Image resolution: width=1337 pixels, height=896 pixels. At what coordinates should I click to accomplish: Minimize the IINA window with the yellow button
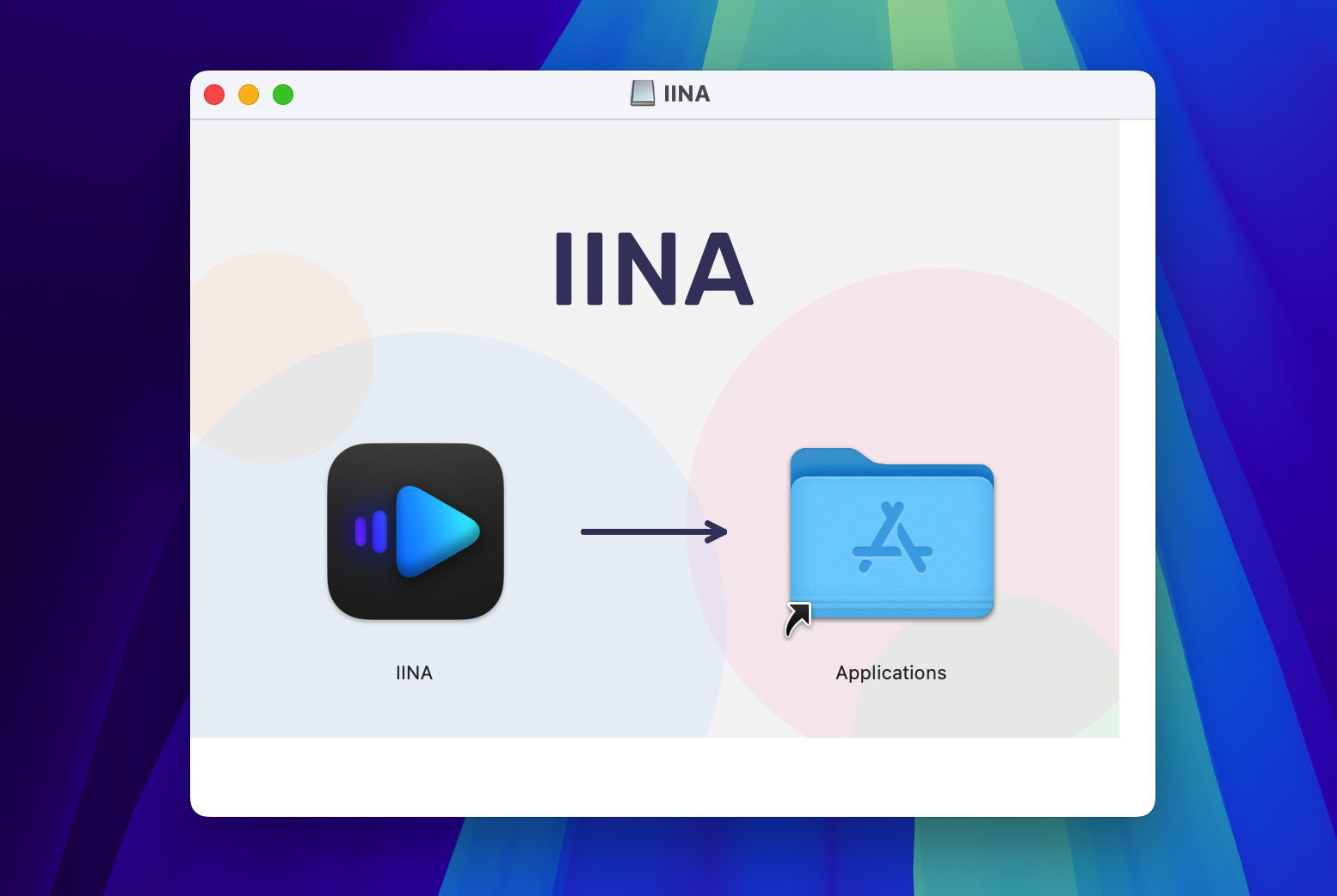point(249,95)
